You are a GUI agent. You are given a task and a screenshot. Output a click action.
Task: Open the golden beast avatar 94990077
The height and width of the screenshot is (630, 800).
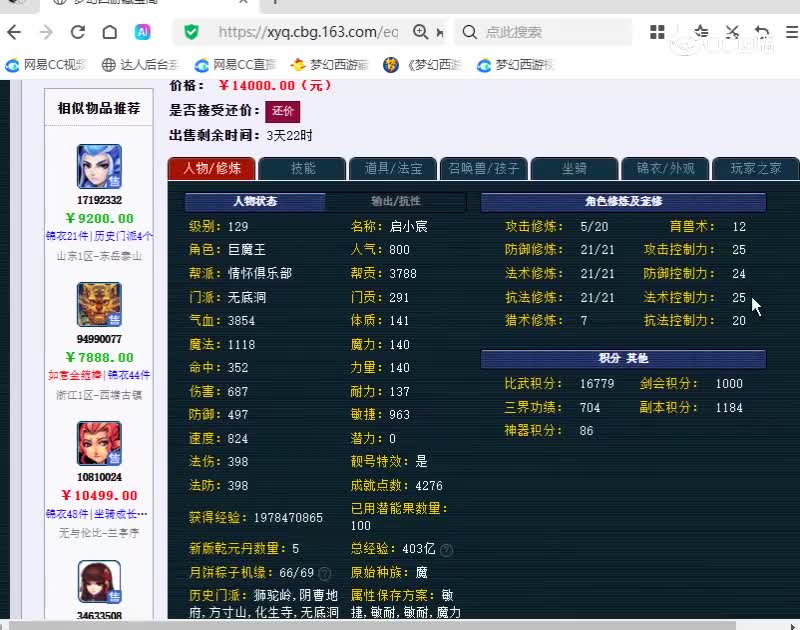point(99,304)
